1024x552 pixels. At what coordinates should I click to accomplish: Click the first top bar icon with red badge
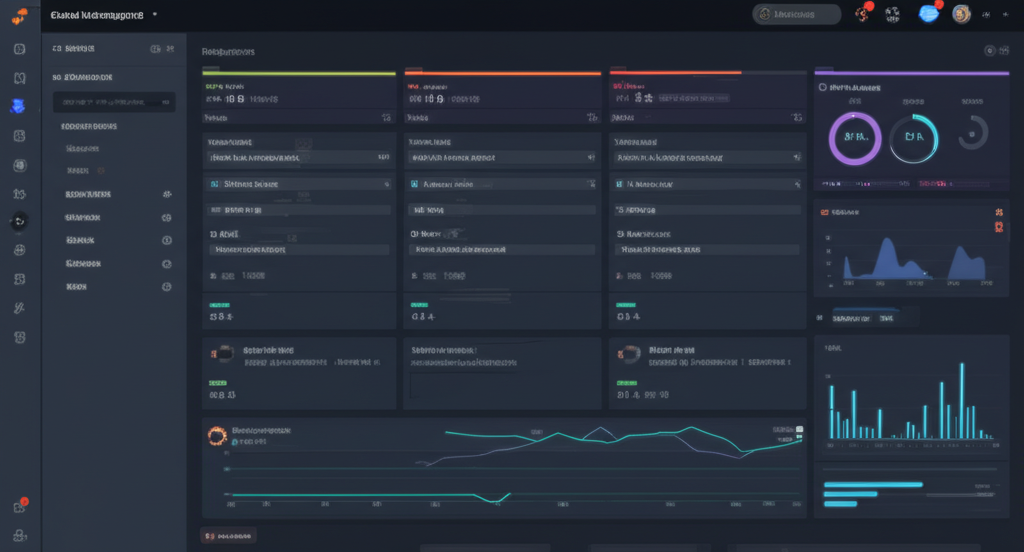pyautogui.click(x=863, y=14)
